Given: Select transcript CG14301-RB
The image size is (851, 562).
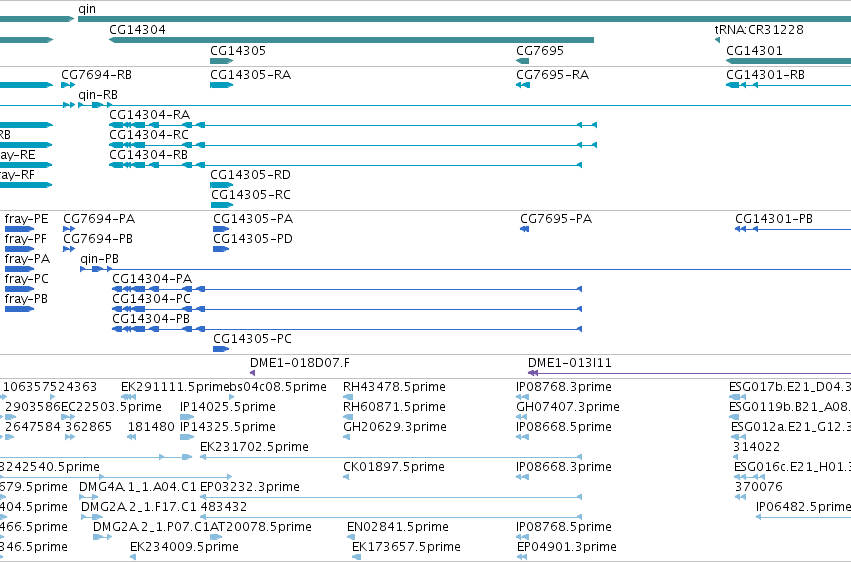Looking at the screenshot, I should tap(789, 85).
